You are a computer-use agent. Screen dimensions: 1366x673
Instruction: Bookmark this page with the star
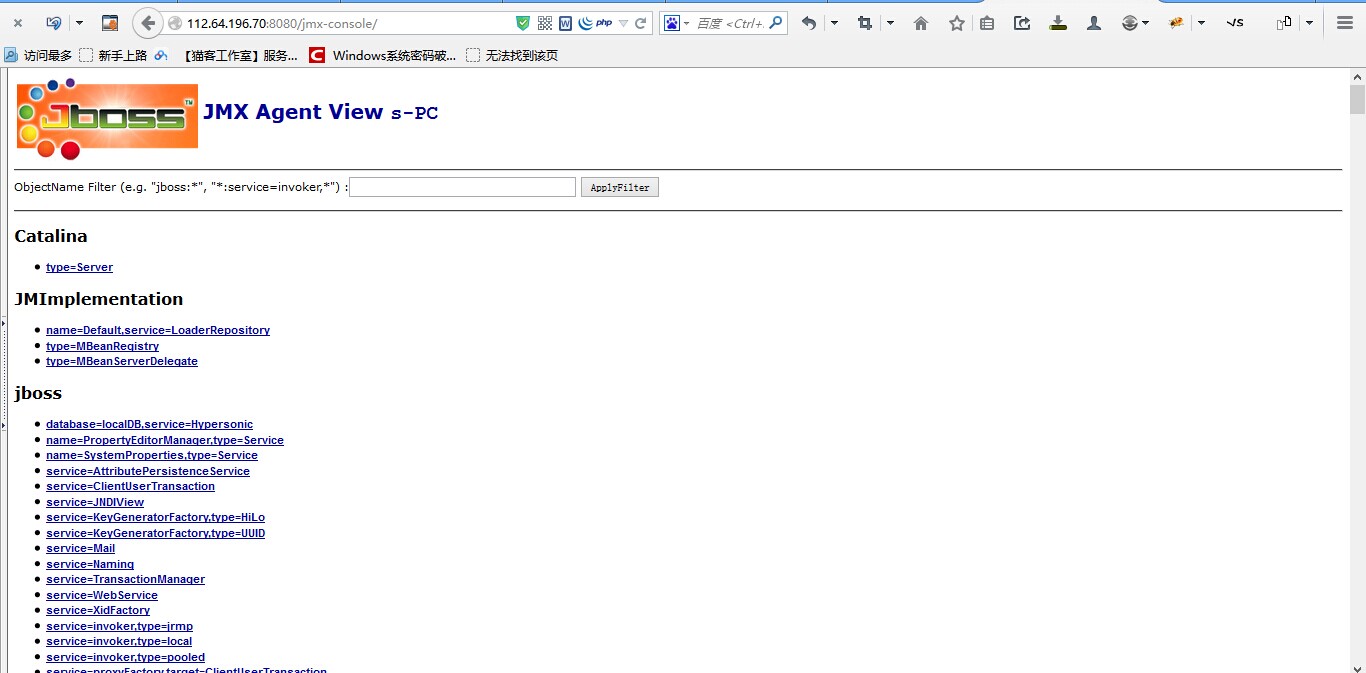[957, 23]
